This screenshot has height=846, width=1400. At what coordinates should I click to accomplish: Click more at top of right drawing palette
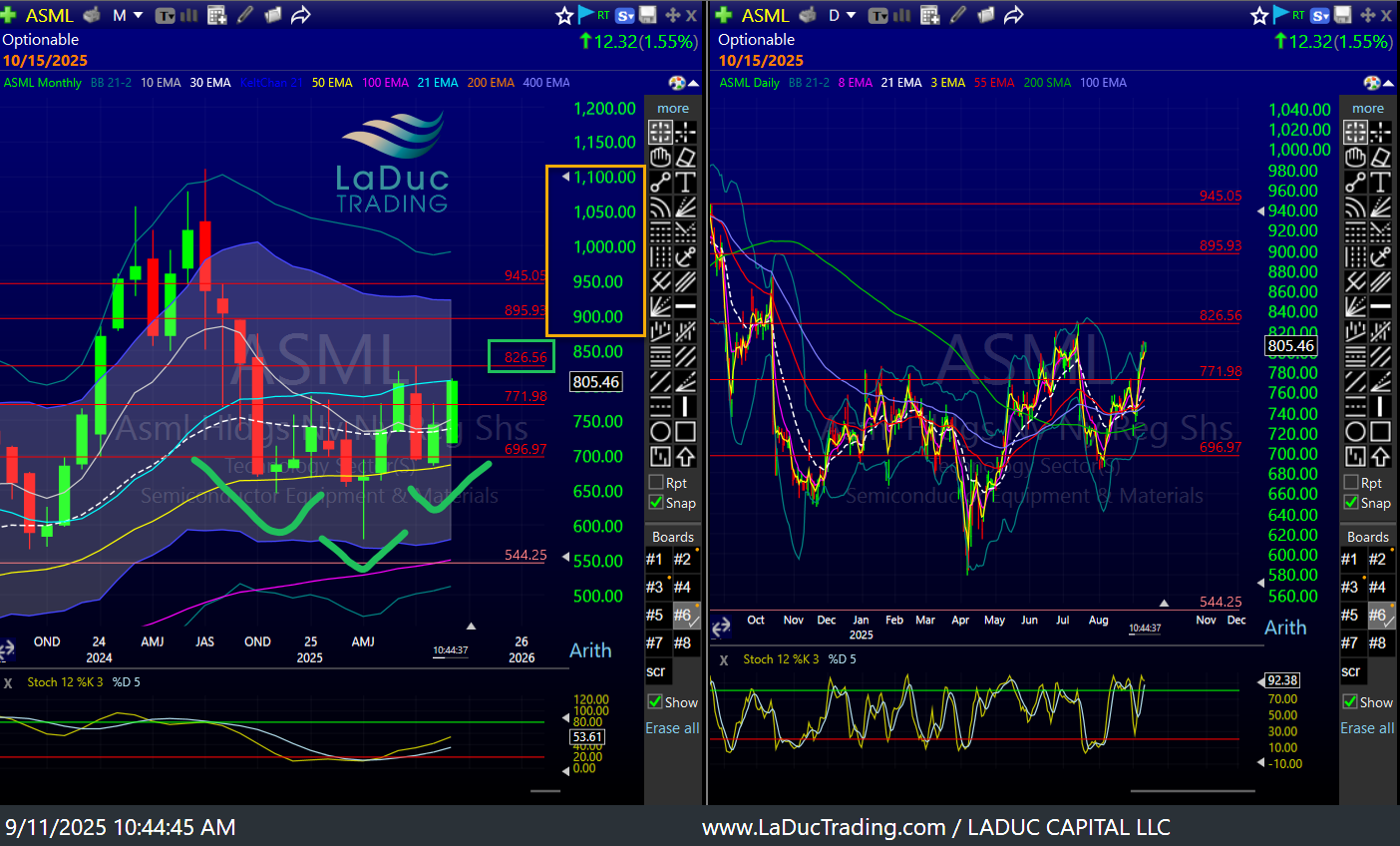[1368, 108]
